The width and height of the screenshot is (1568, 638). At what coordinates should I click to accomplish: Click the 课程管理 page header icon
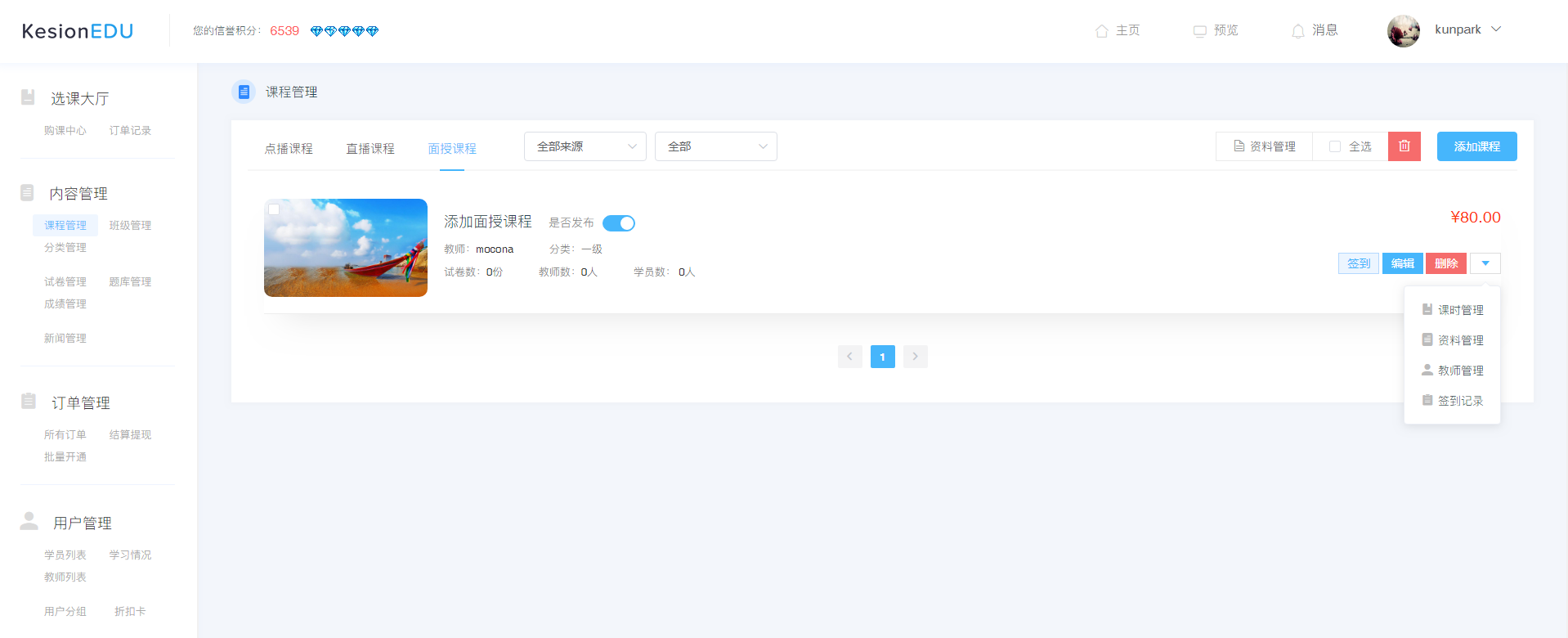pyautogui.click(x=244, y=92)
